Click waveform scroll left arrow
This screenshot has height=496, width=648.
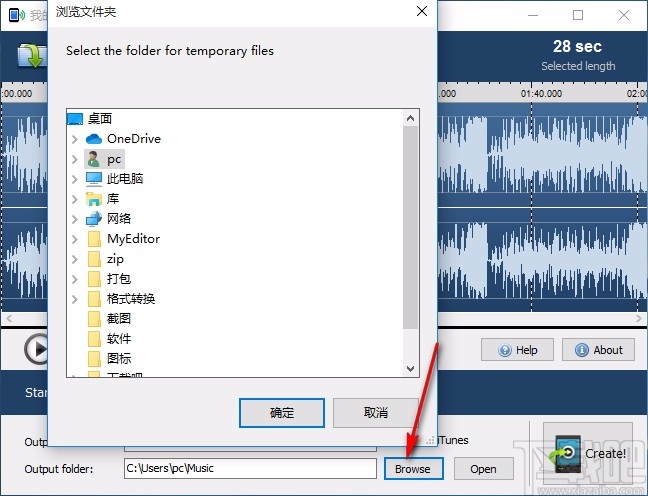pyautogui.click(x=9, y=318)
